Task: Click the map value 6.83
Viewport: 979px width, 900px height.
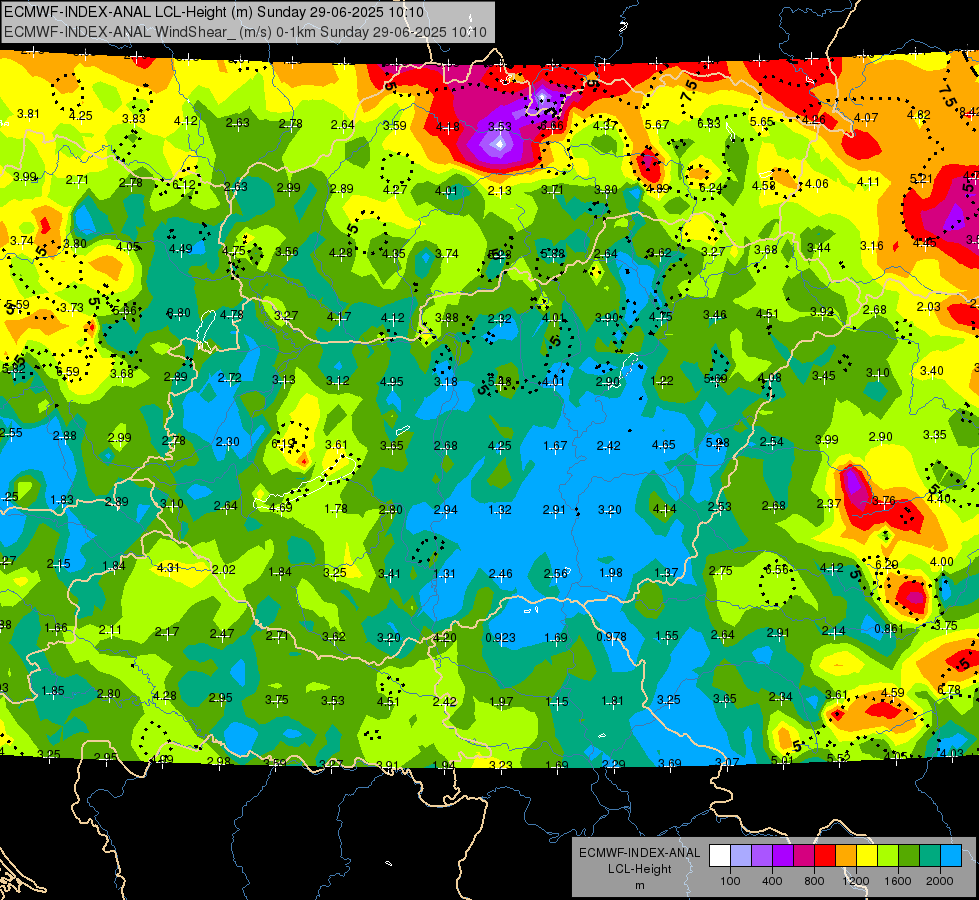Action: click(x=709, y=124)
